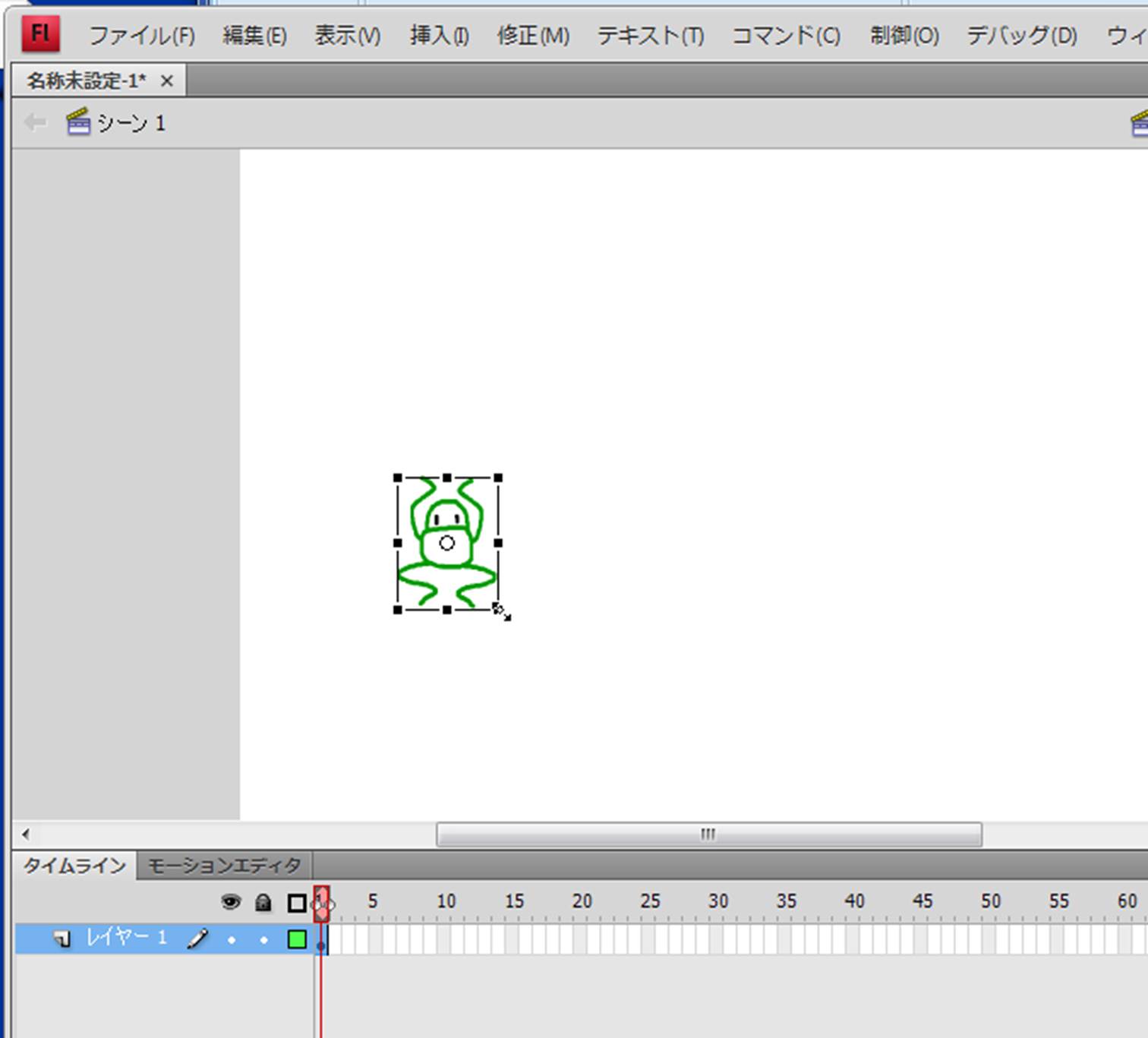Click the clapperboard icon next to シーン 1

point(78,122)
